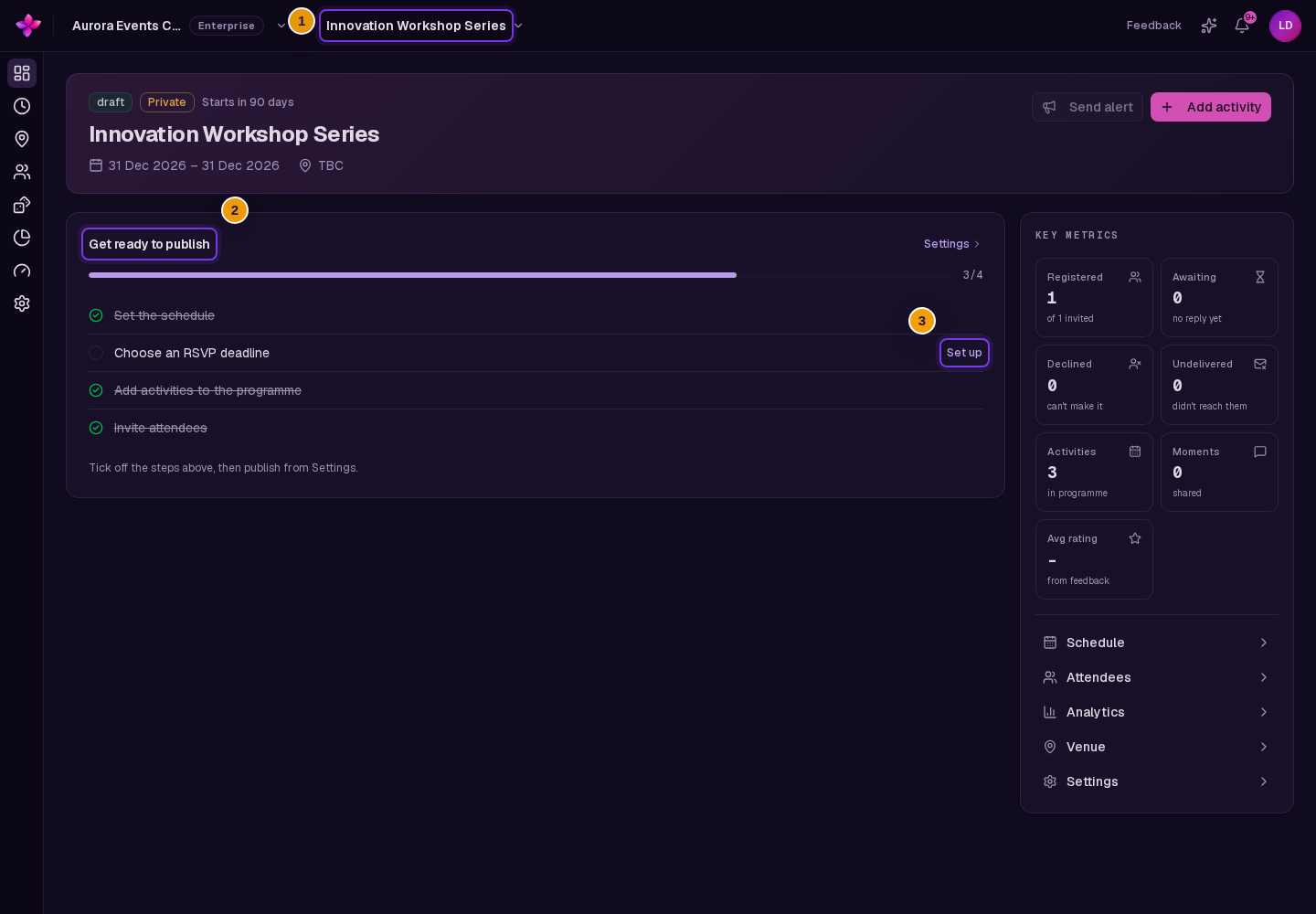Expand the Schedule row chevron
The height and width of the screenshot is (914, 1316).
pyautogui.click(x=1264, y=643)
